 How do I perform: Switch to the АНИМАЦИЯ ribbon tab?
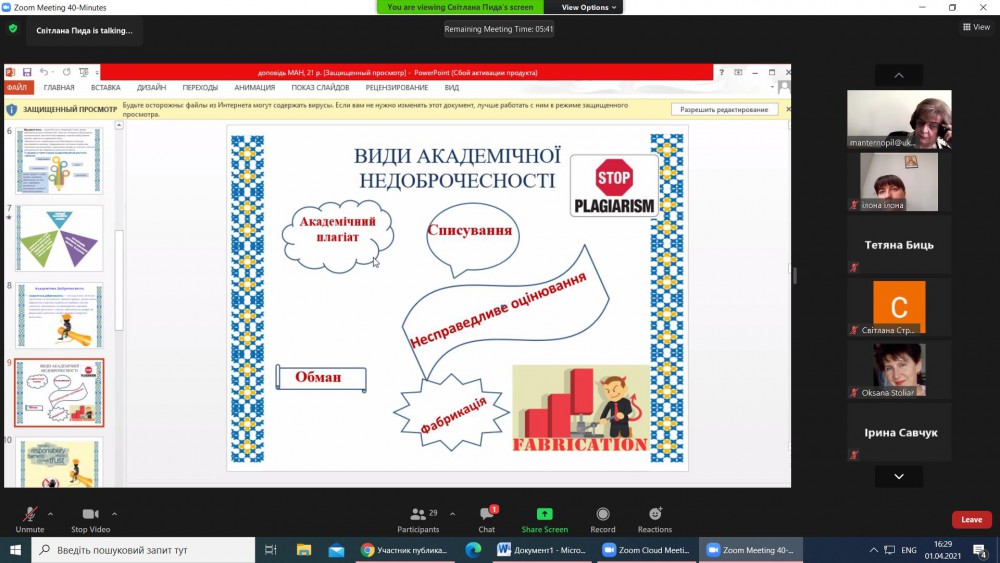coord(254,87)
